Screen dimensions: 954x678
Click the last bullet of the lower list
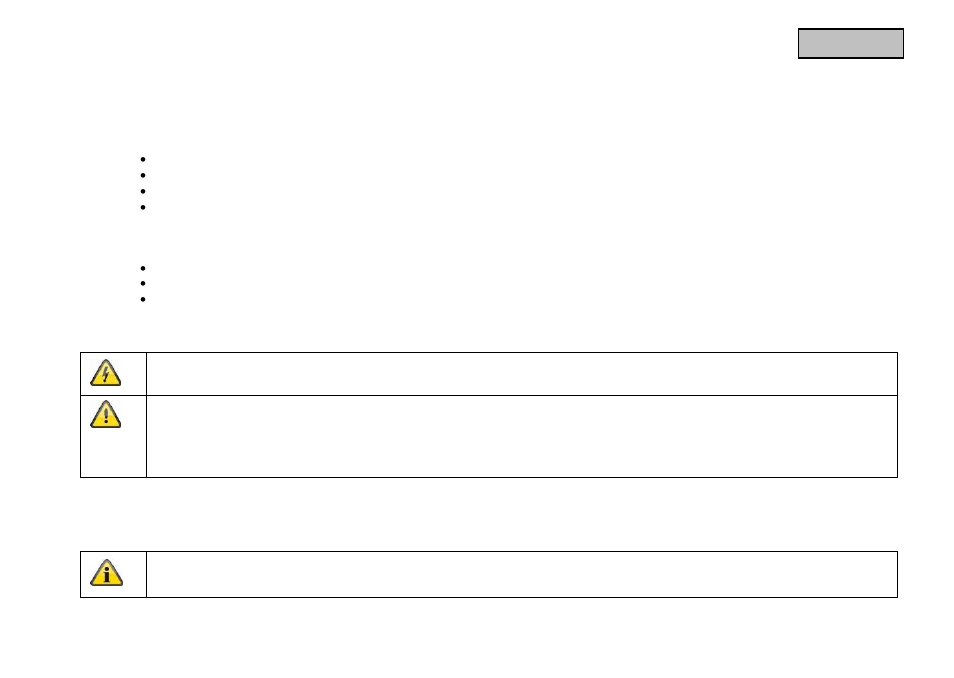[143, 299]
